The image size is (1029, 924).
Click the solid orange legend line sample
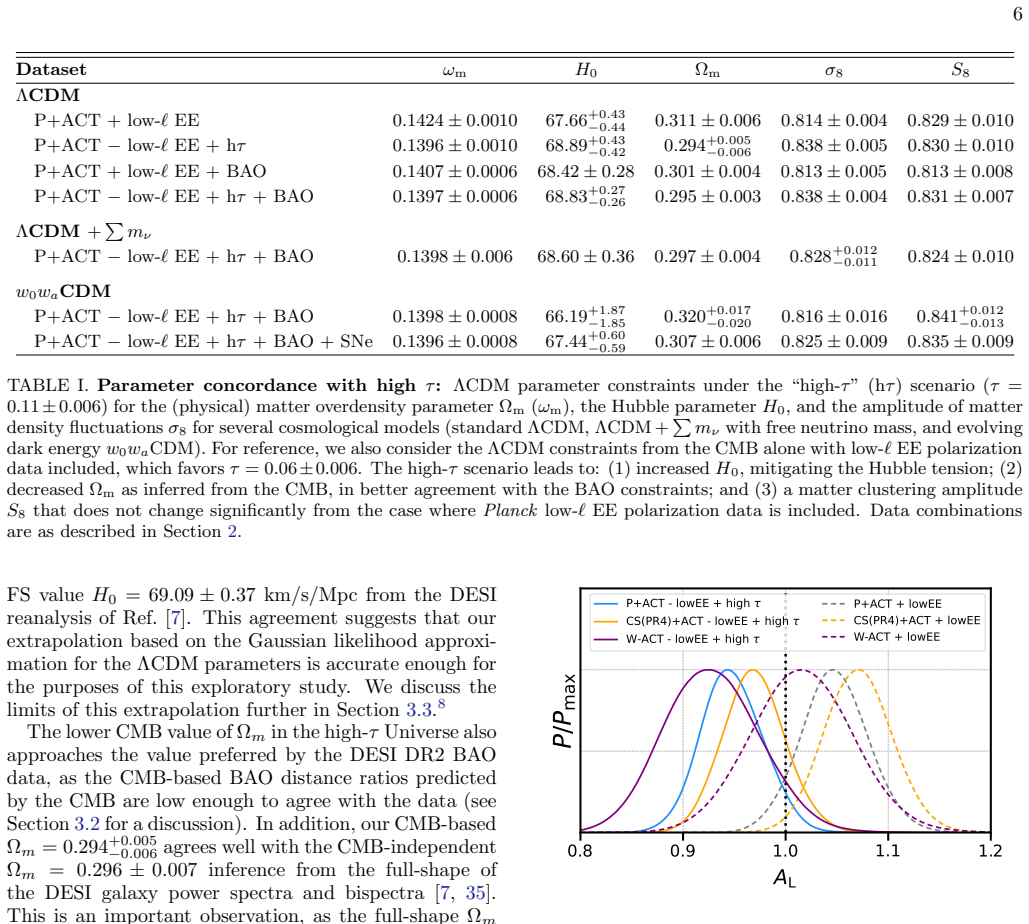(606, 621)
